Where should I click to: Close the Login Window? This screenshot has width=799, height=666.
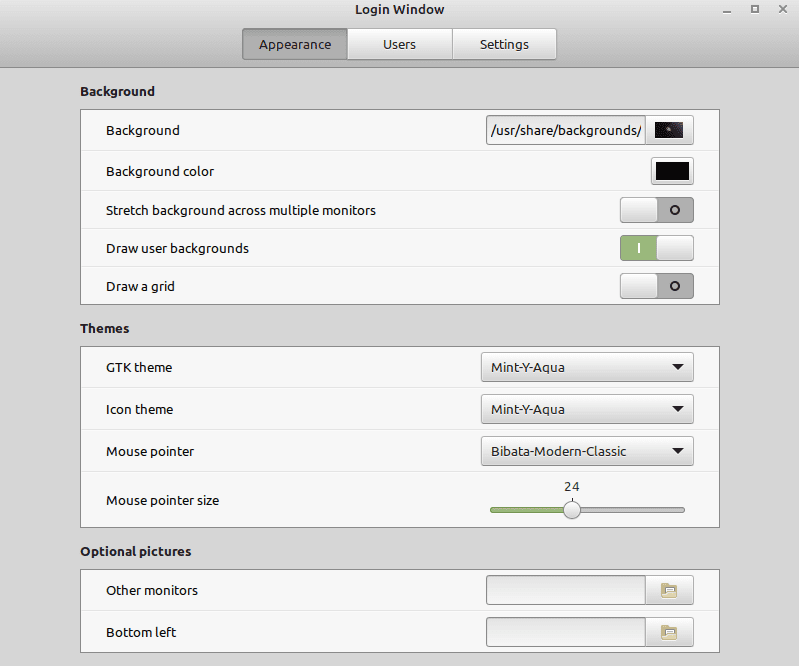click(783, 9)
